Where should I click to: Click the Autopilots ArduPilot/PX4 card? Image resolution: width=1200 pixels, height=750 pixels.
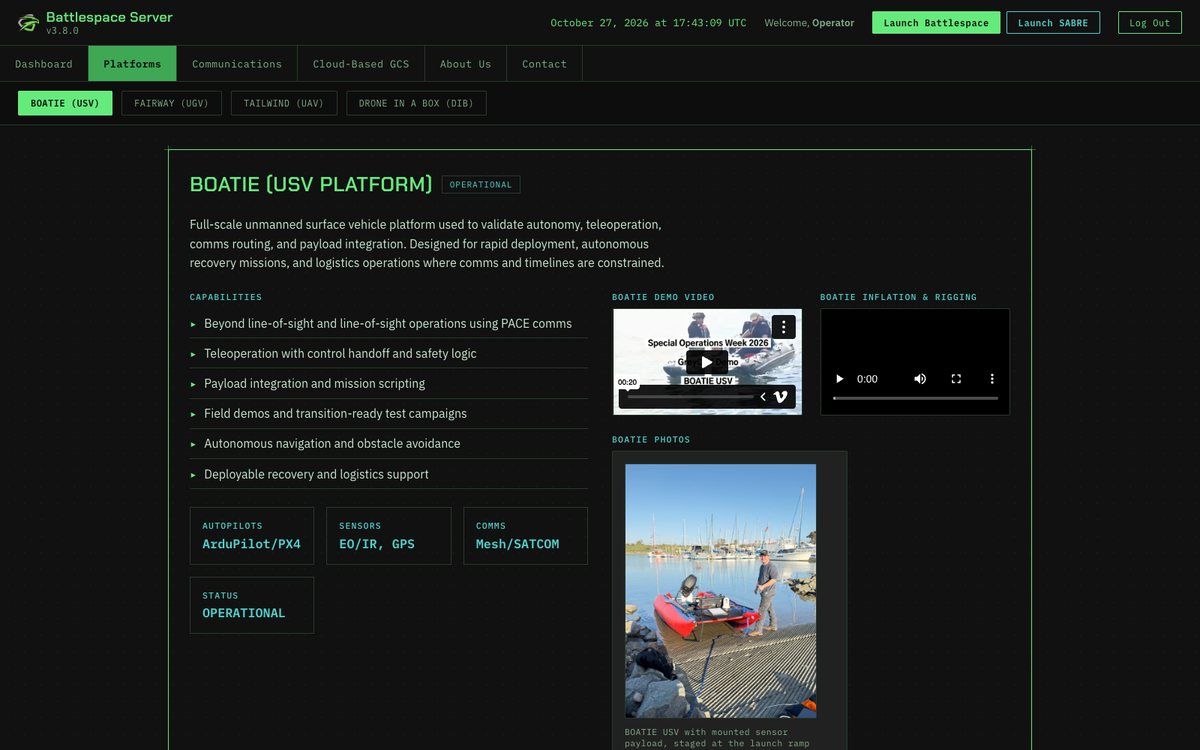click(x=252, y=536)
